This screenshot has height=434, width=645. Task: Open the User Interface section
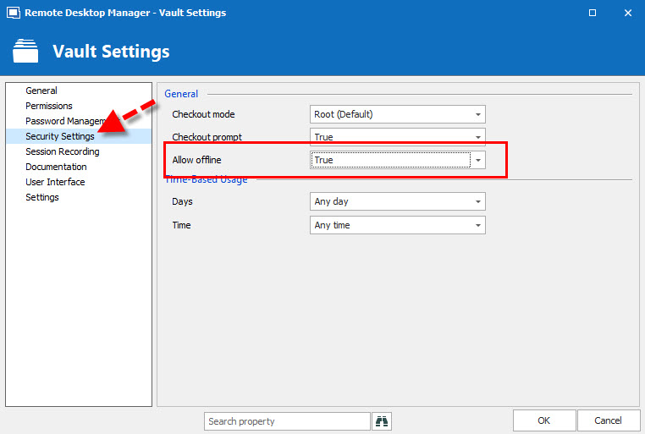coord(55,182)
